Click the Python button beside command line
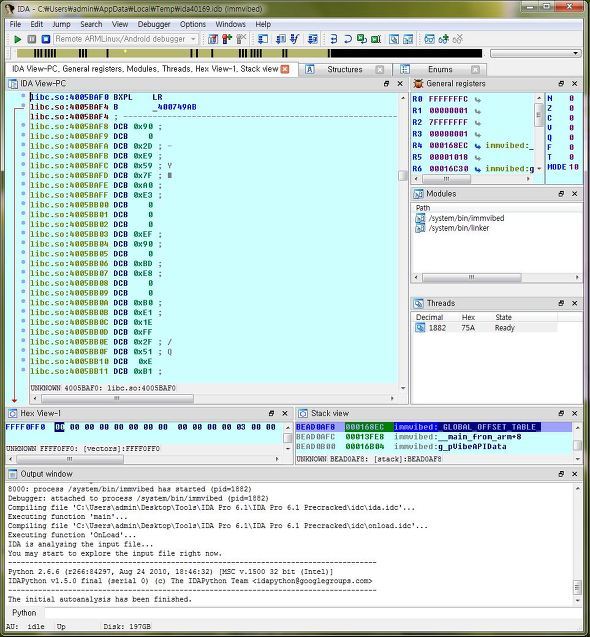590x637 pixels. coord(24,613)
